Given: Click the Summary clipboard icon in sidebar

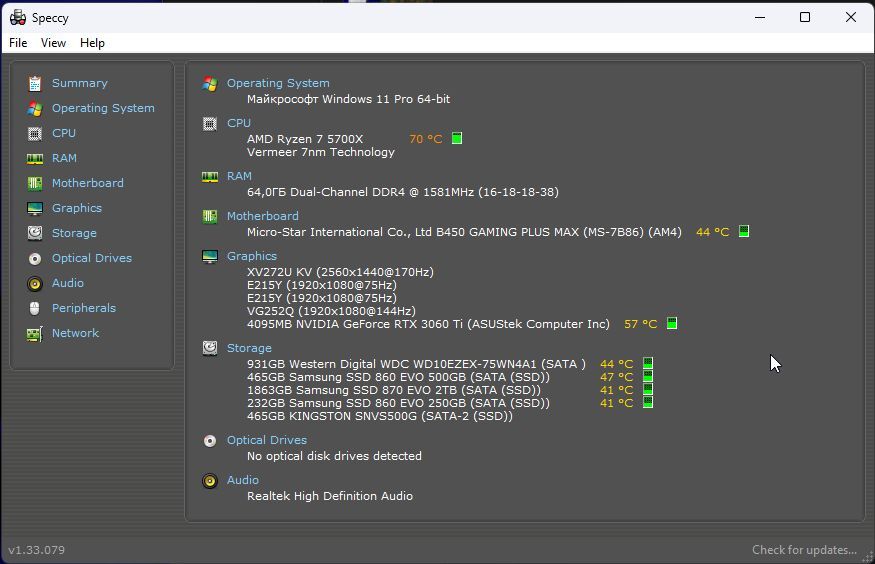Looking at the screenshot, I should [x=35, y=83].
